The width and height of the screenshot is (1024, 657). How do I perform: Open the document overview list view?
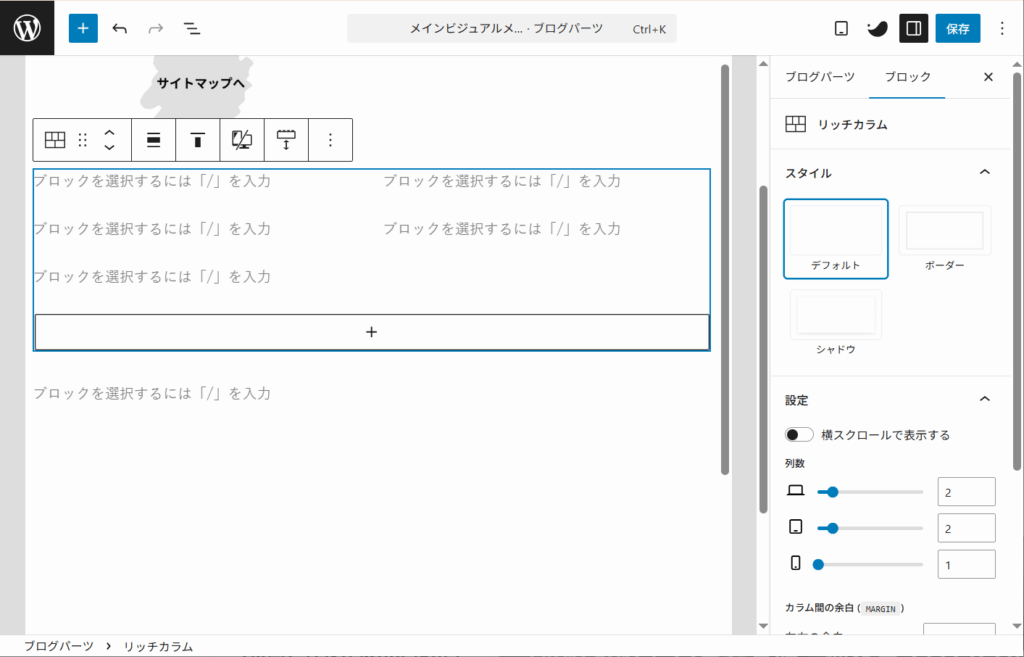coord(191,28)
